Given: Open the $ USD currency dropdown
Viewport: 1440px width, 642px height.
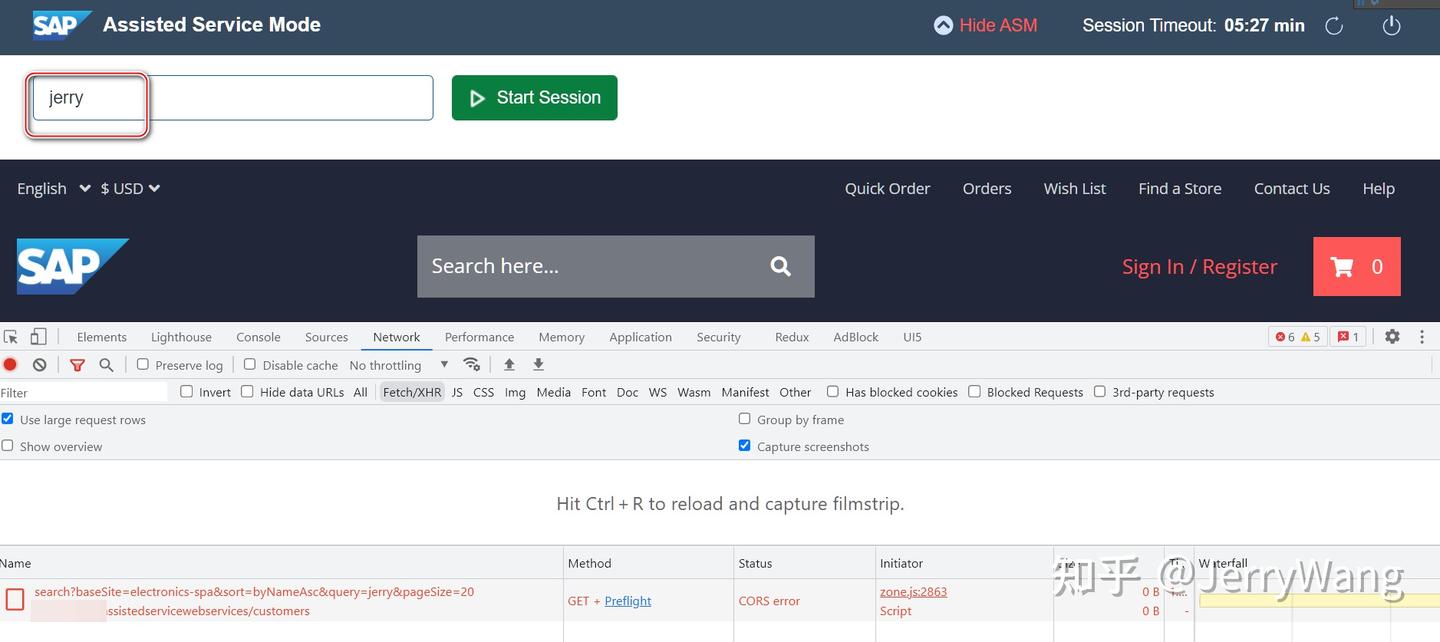Looking at the screenshot, I should click(130, 188).
